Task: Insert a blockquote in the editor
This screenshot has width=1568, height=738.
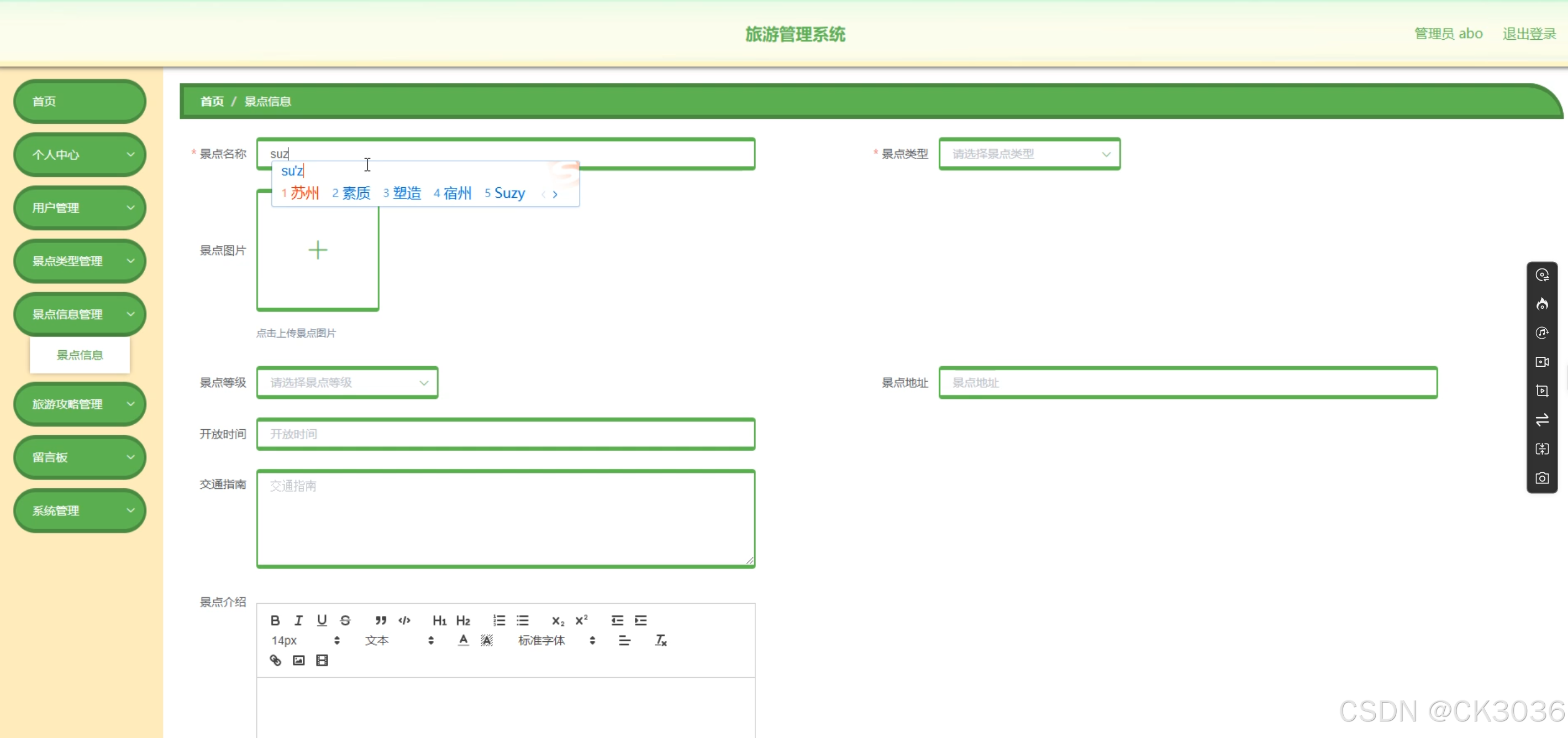Action: 381,620
